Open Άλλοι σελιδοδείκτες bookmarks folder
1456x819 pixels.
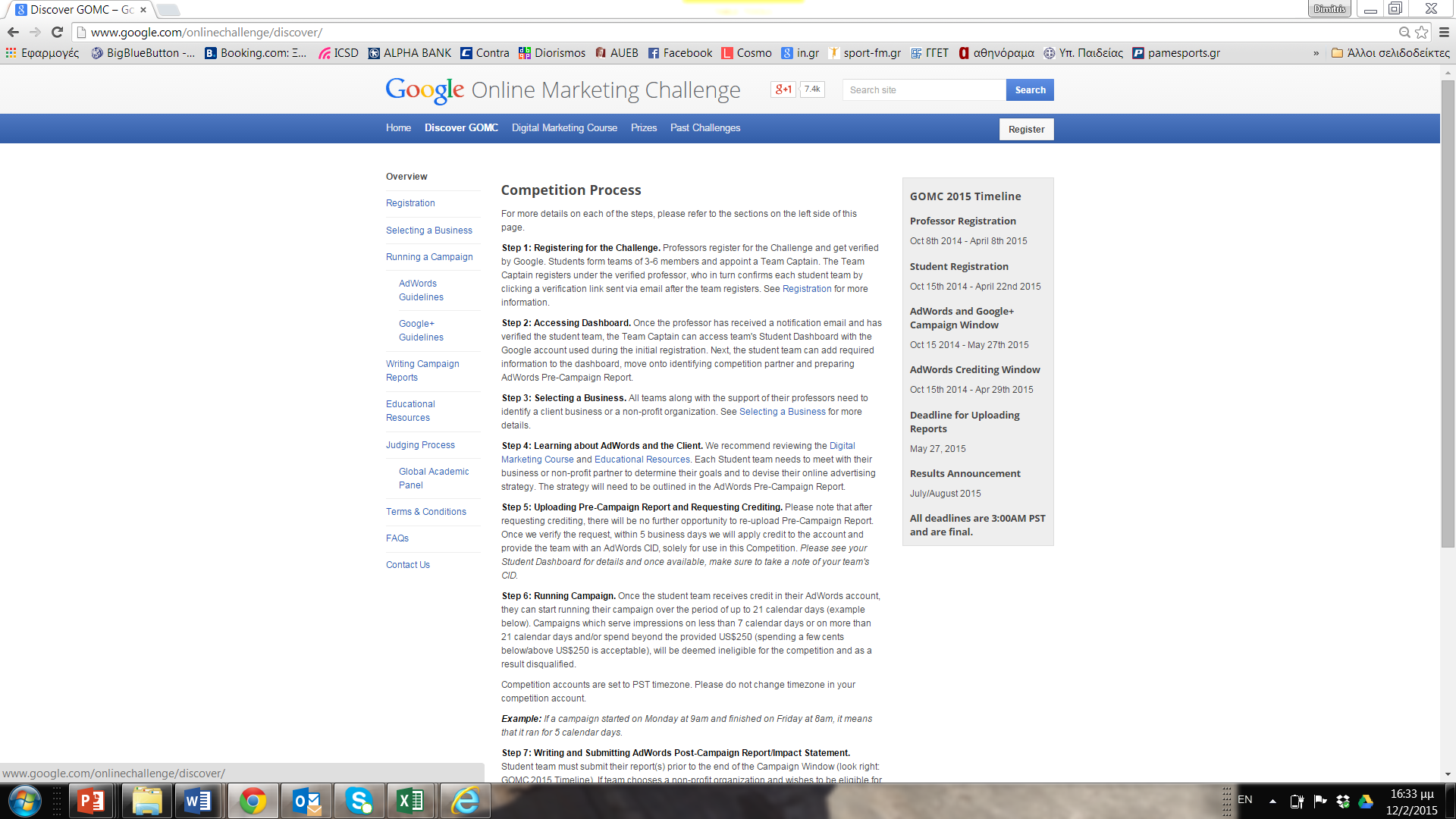(x=1390, y=53)
